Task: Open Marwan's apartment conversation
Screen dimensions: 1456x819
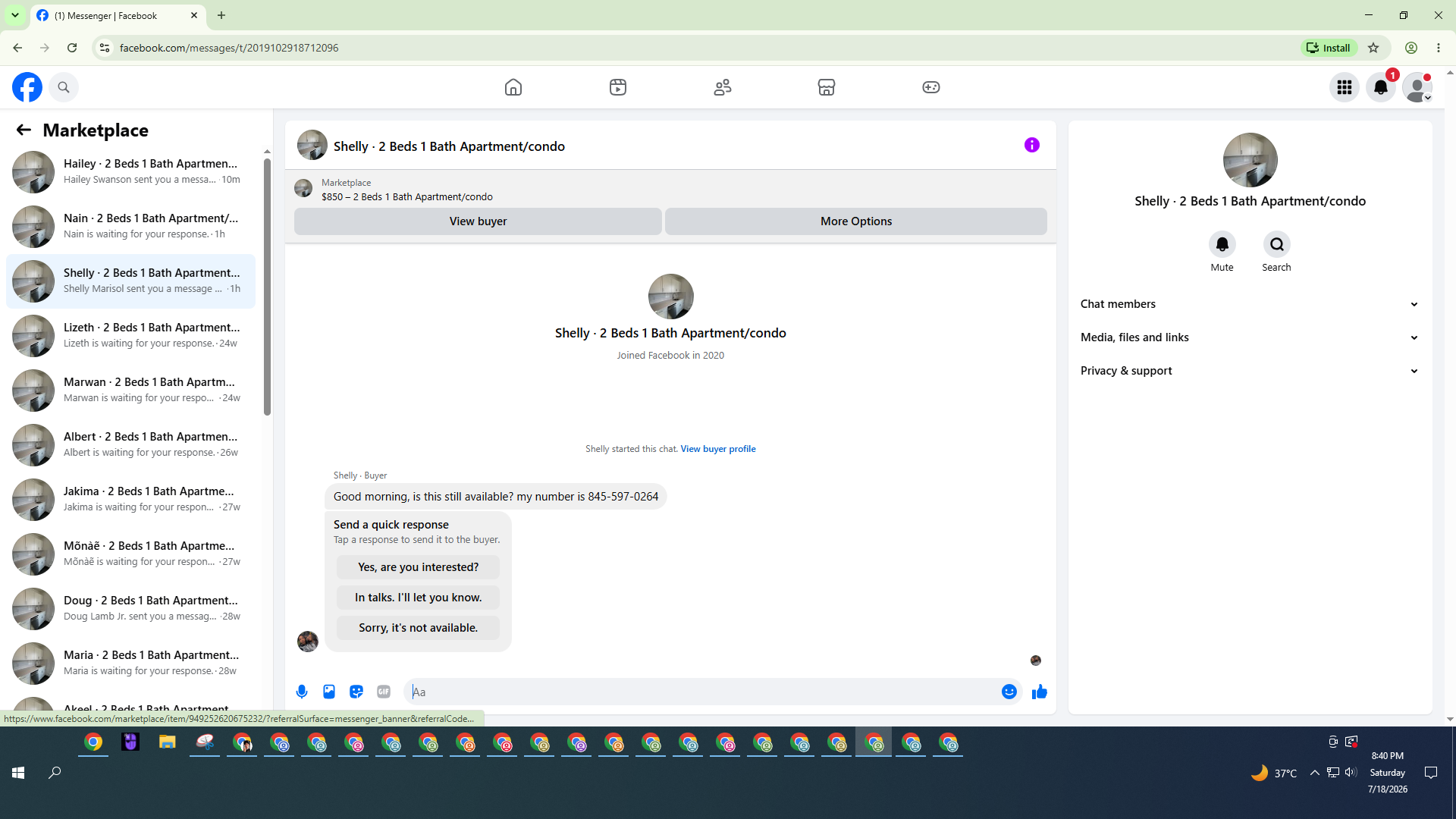Action: 130,391
